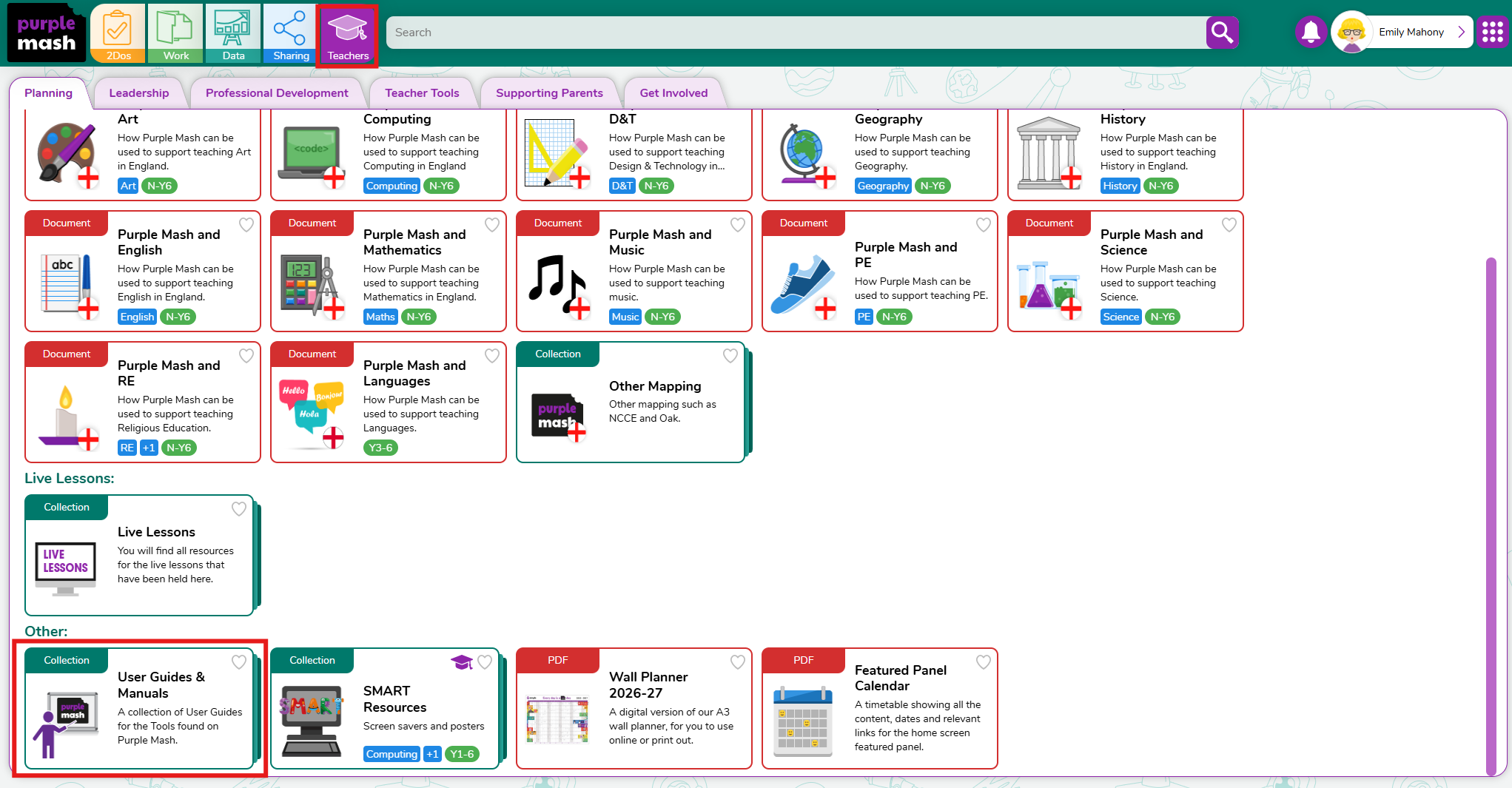This screenshot has height=788, width=1512.
Task: Open the Wall Planner preview thumbnail
Action: [557, 718]
